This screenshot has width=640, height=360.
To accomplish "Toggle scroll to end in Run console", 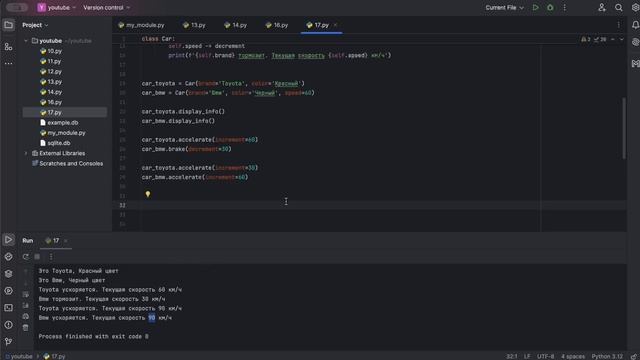I will click(25, 305).
